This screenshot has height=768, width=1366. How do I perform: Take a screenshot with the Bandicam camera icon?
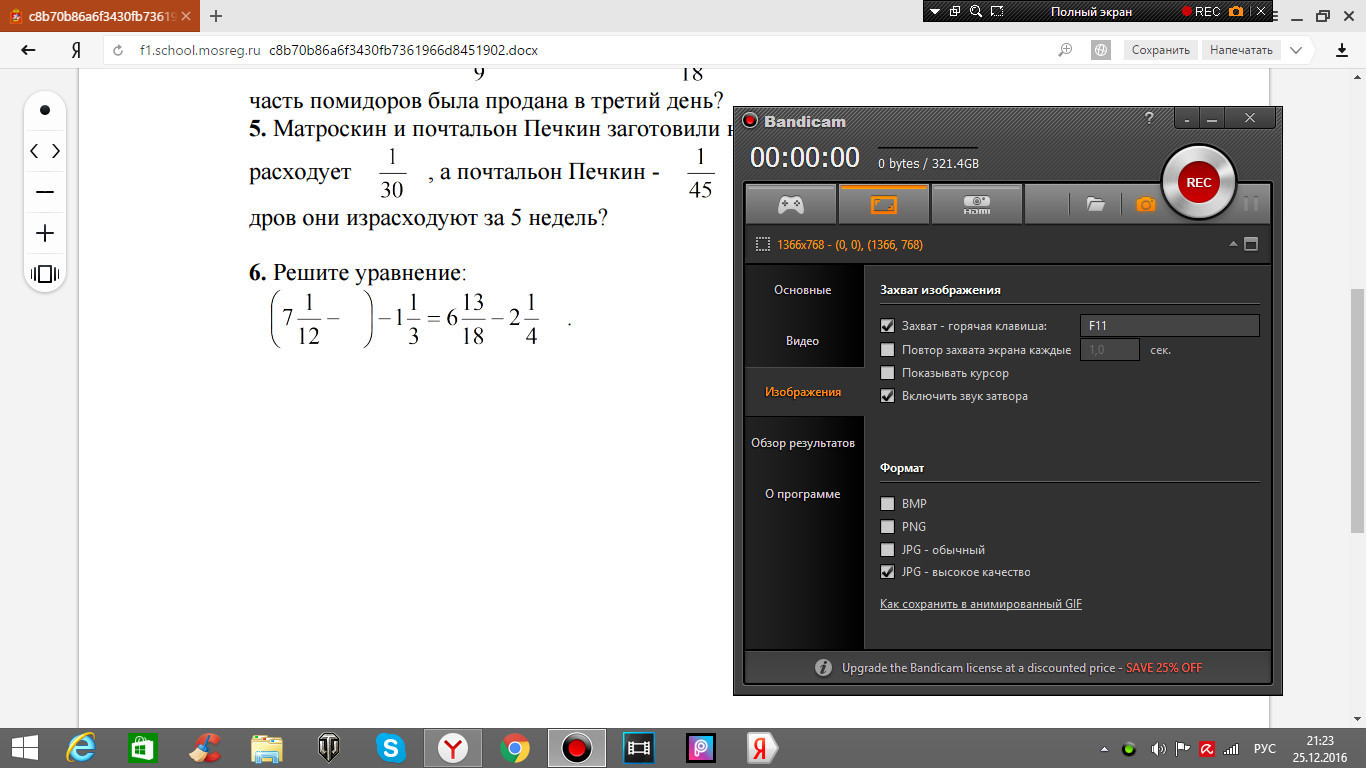coord(1146,204)
